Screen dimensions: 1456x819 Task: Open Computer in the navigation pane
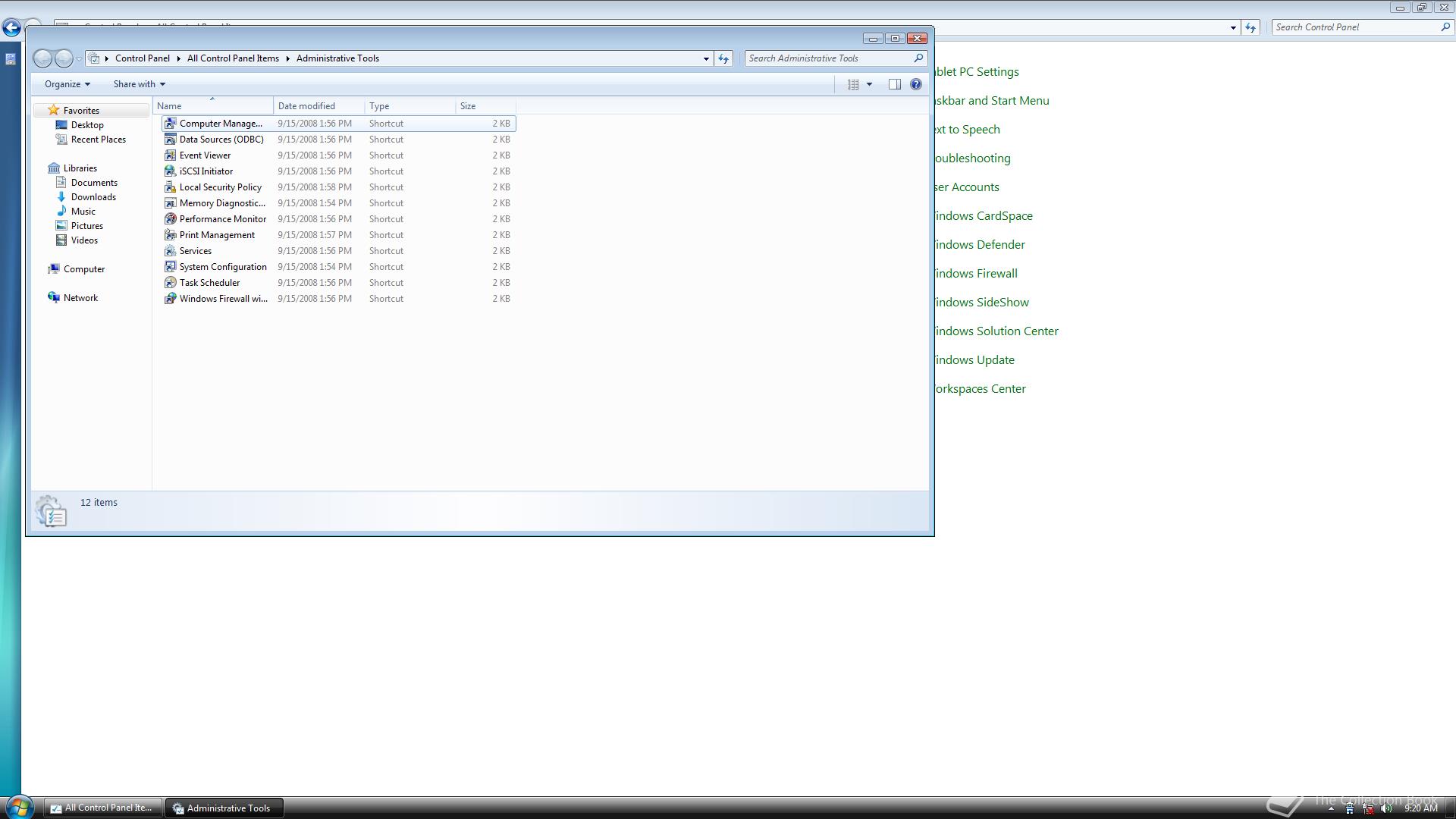coord(83,269)
